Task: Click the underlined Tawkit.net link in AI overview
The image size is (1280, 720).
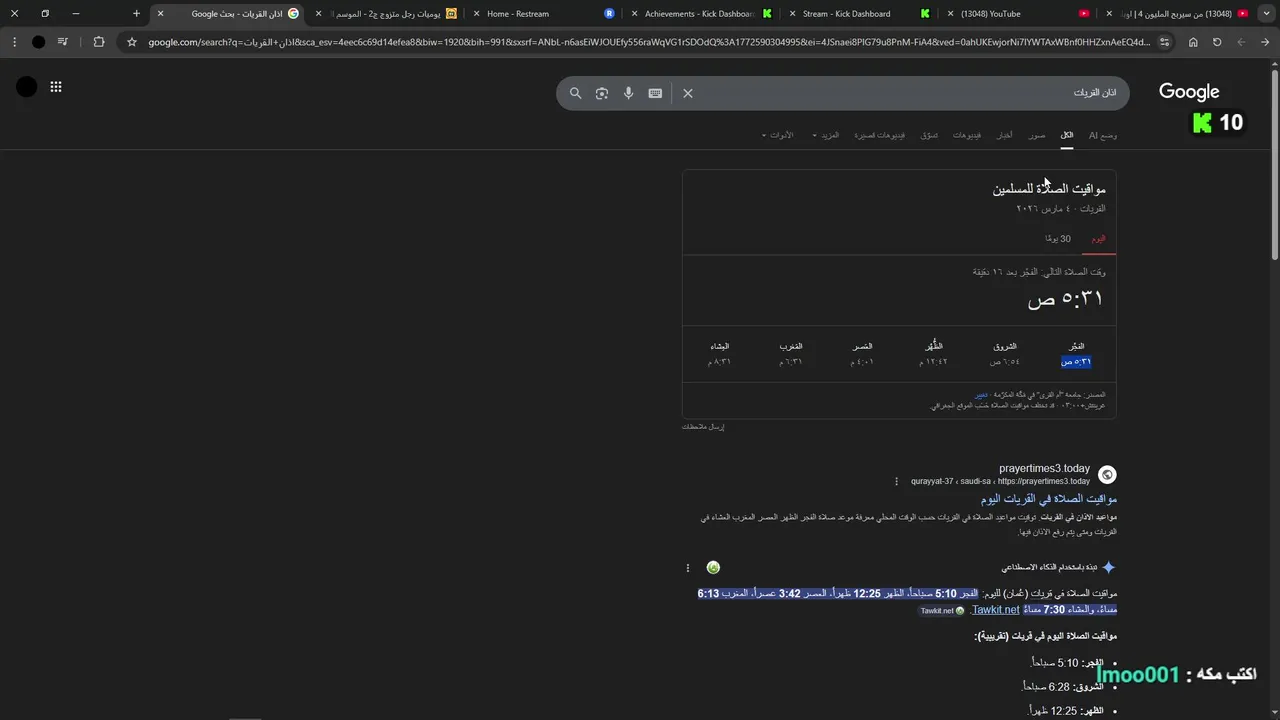Action: pos(995,610)
